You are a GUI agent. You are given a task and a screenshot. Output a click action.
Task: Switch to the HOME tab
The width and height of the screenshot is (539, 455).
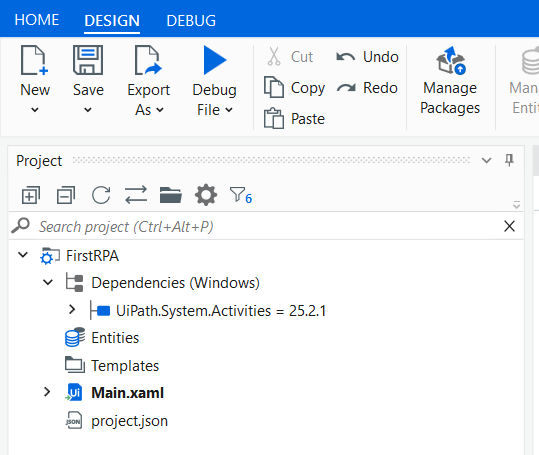coord(37,20)
